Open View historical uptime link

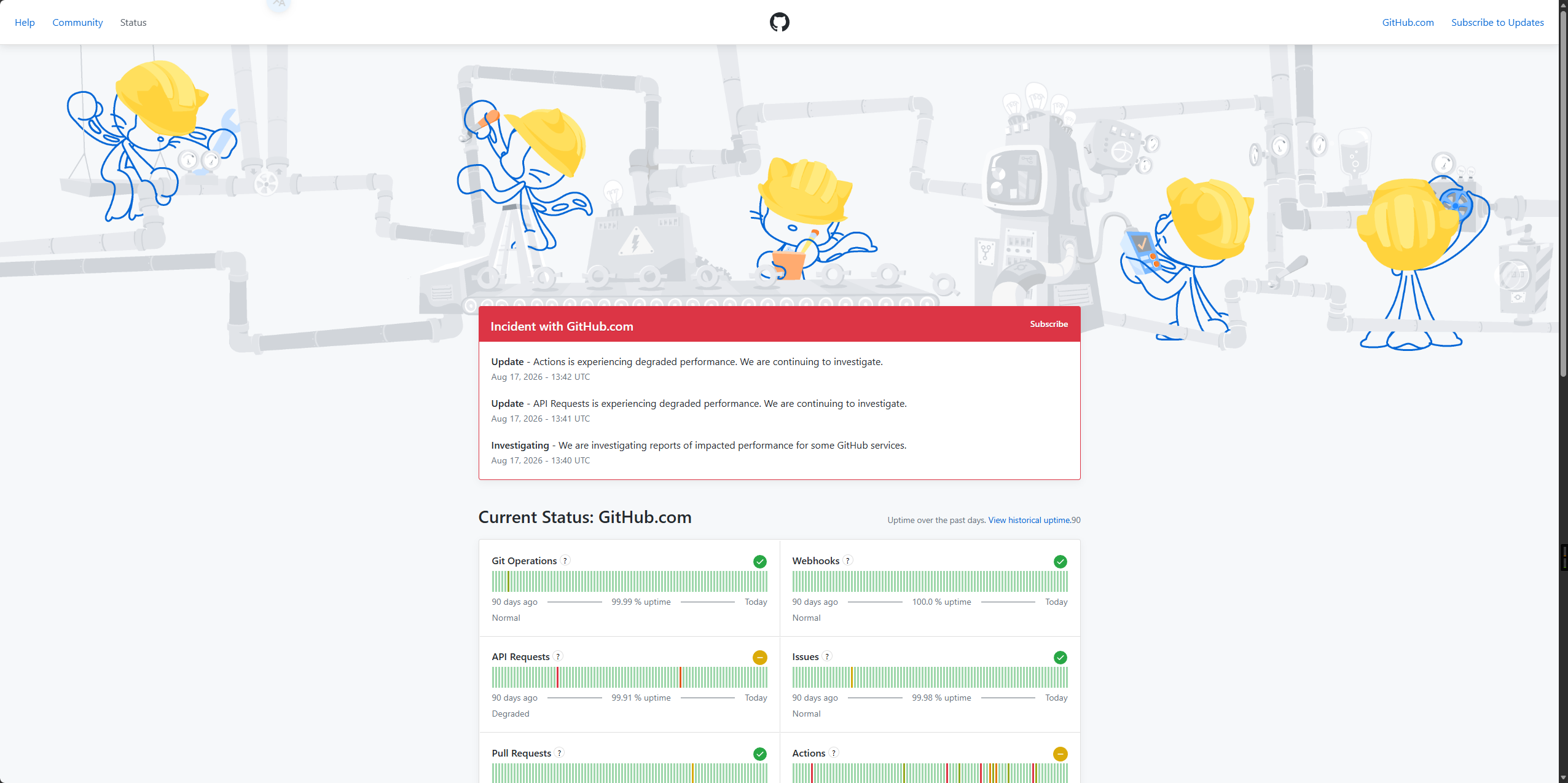(1030, 520)
